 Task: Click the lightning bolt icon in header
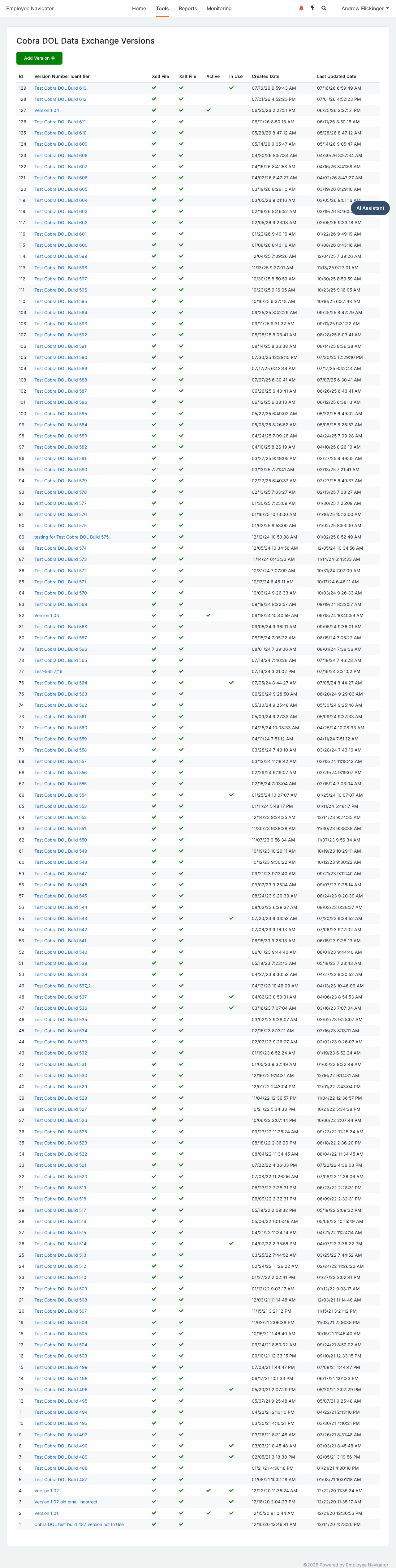click(312, 9)
